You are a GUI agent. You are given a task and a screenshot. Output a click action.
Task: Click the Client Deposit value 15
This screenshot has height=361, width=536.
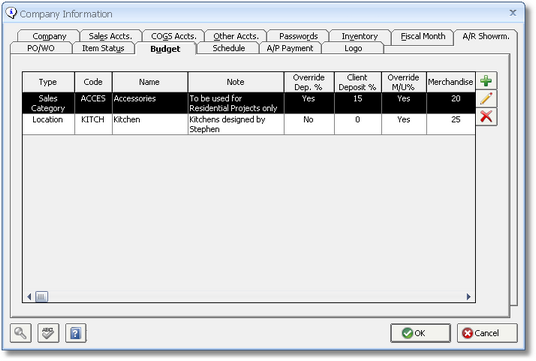coord(358,103)
